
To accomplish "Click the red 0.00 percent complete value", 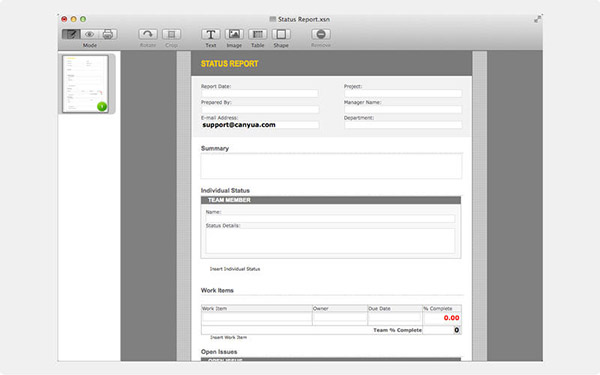I will (451, 318).
